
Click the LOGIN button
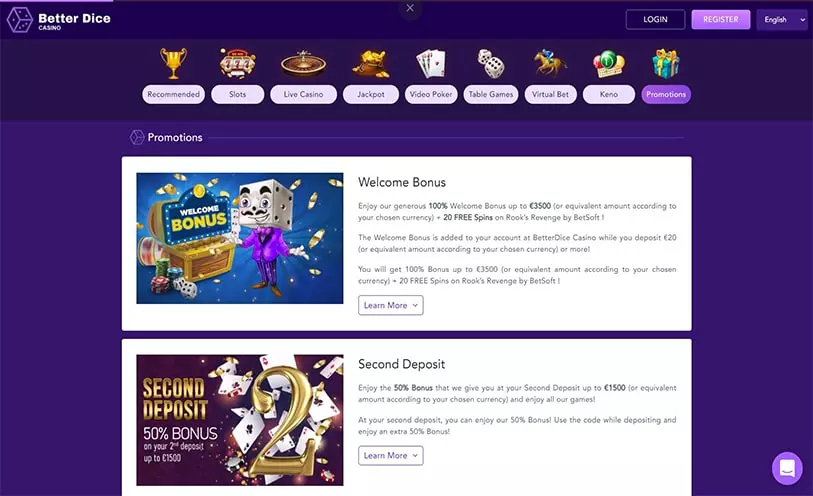click(655, 20)
